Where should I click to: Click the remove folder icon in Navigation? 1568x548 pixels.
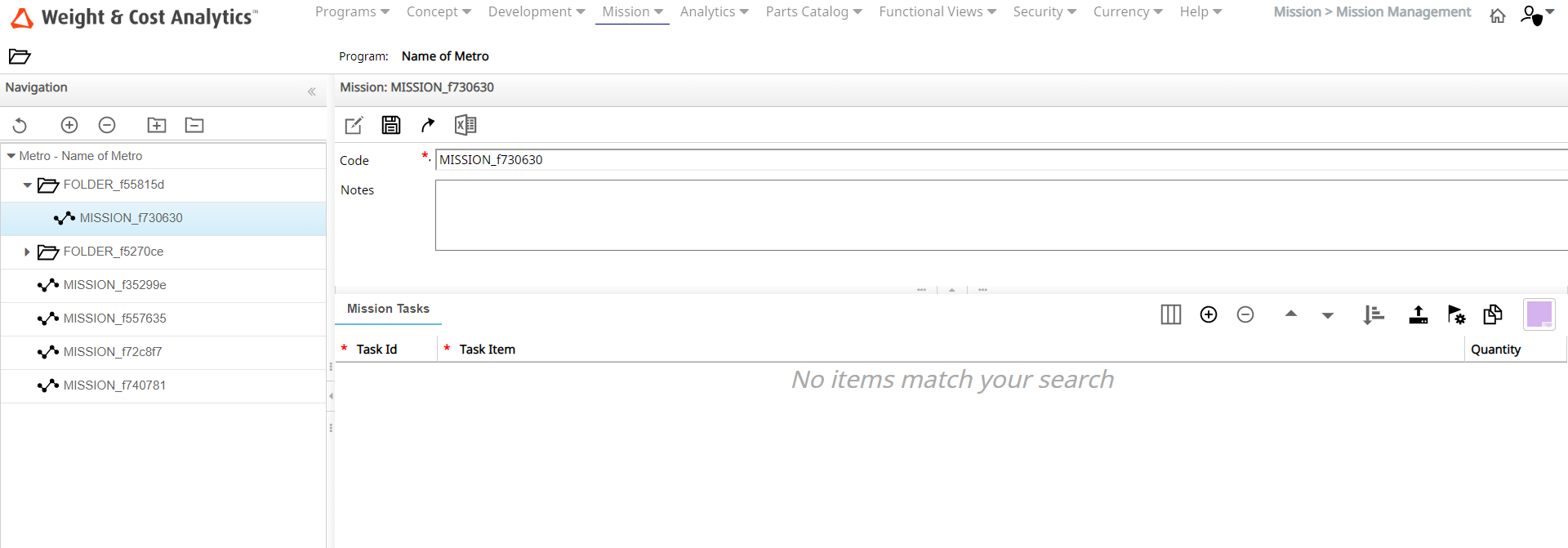click(194, 125)
